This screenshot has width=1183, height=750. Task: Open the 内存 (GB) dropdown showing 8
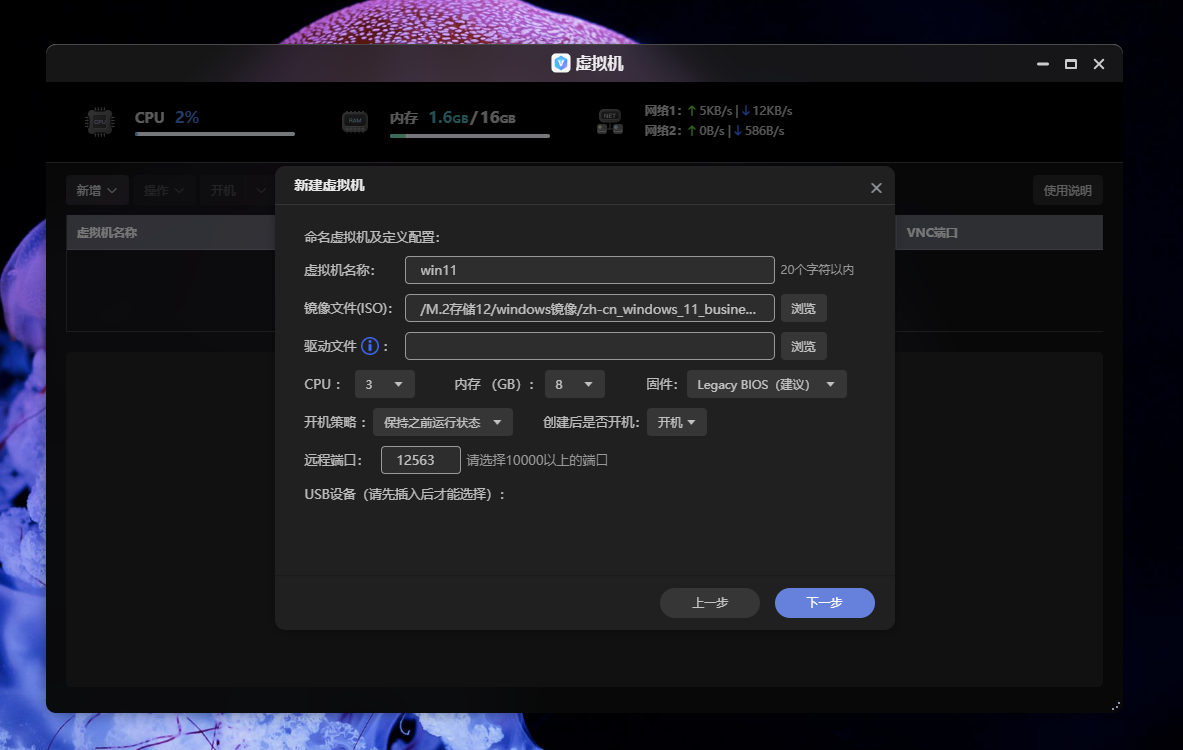click(574, 383)
